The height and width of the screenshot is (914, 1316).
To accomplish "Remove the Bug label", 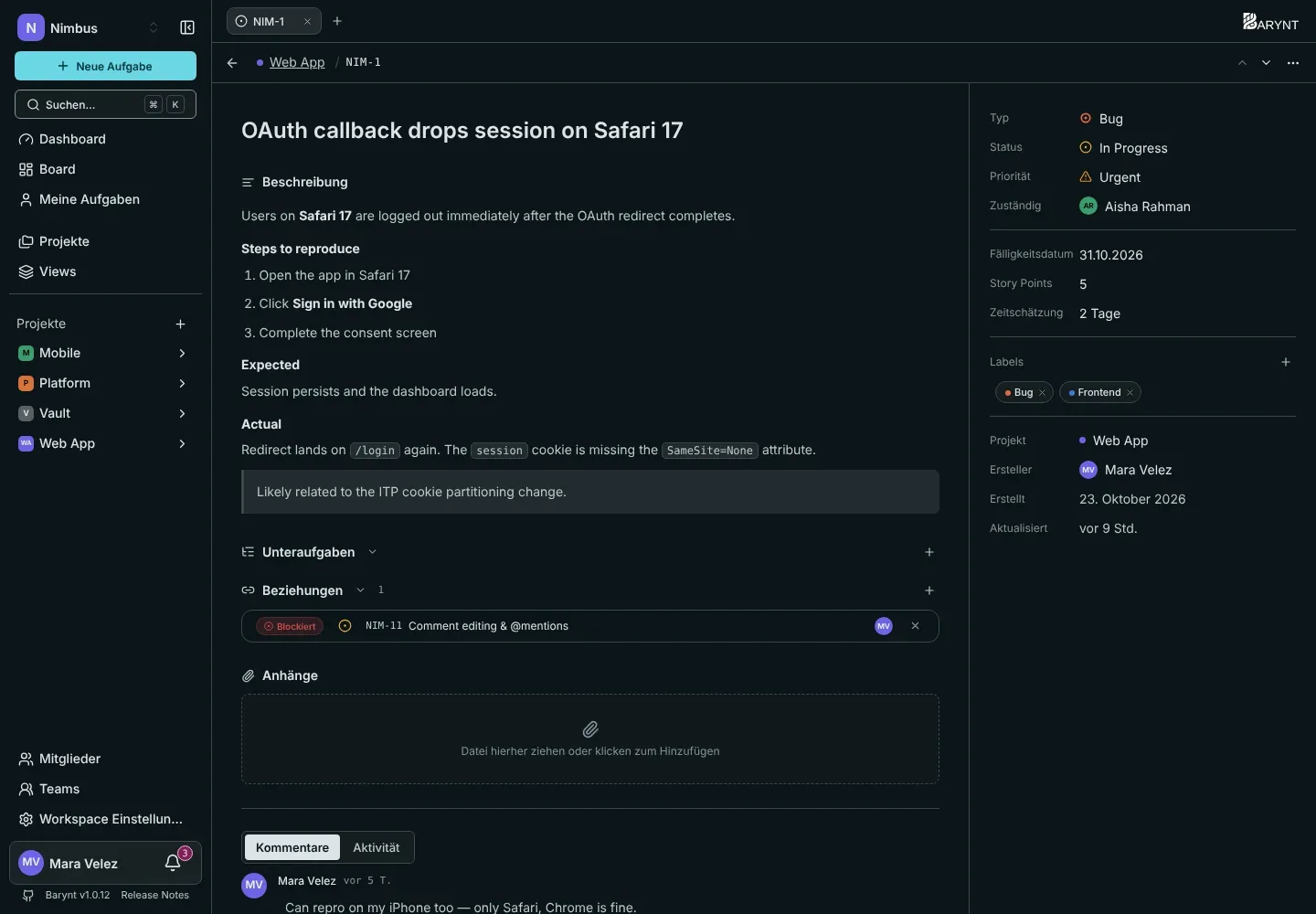I will coord(1042,393).
